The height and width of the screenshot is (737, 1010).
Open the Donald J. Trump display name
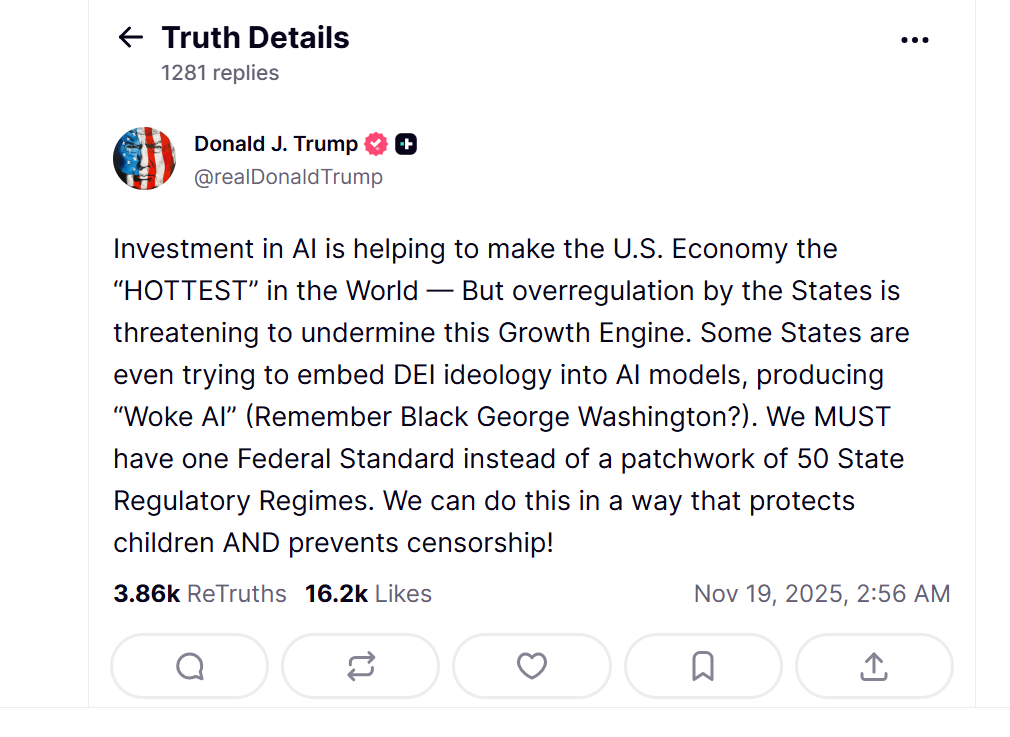point(276,144)
